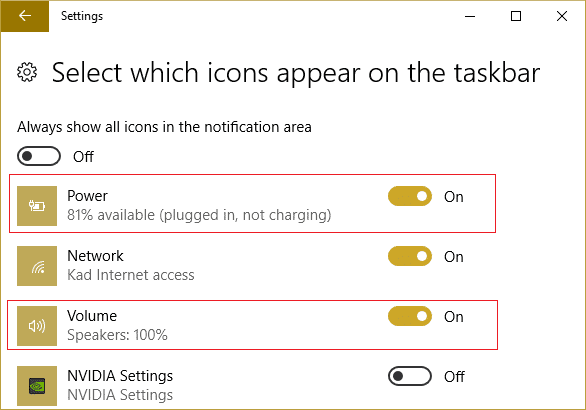586x410 pixels.
Task: Click the Speakers: 100% status text
Action: click(117, 335)
